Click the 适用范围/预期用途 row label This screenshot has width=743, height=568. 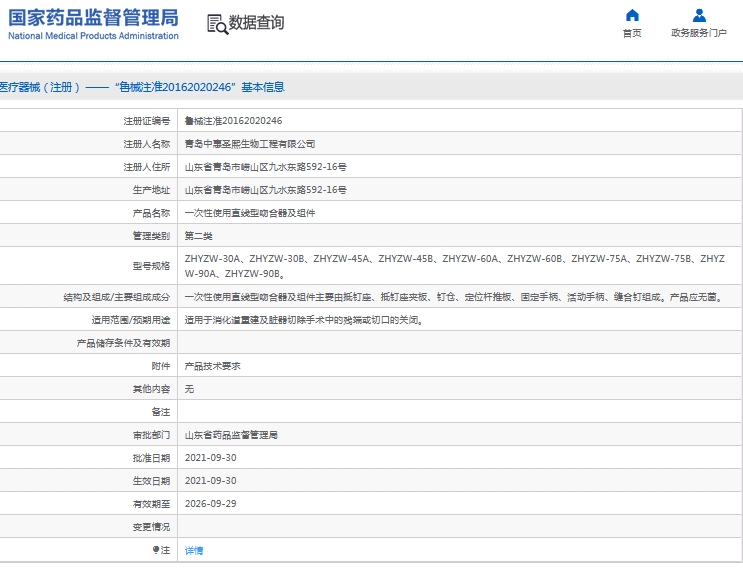131,320
